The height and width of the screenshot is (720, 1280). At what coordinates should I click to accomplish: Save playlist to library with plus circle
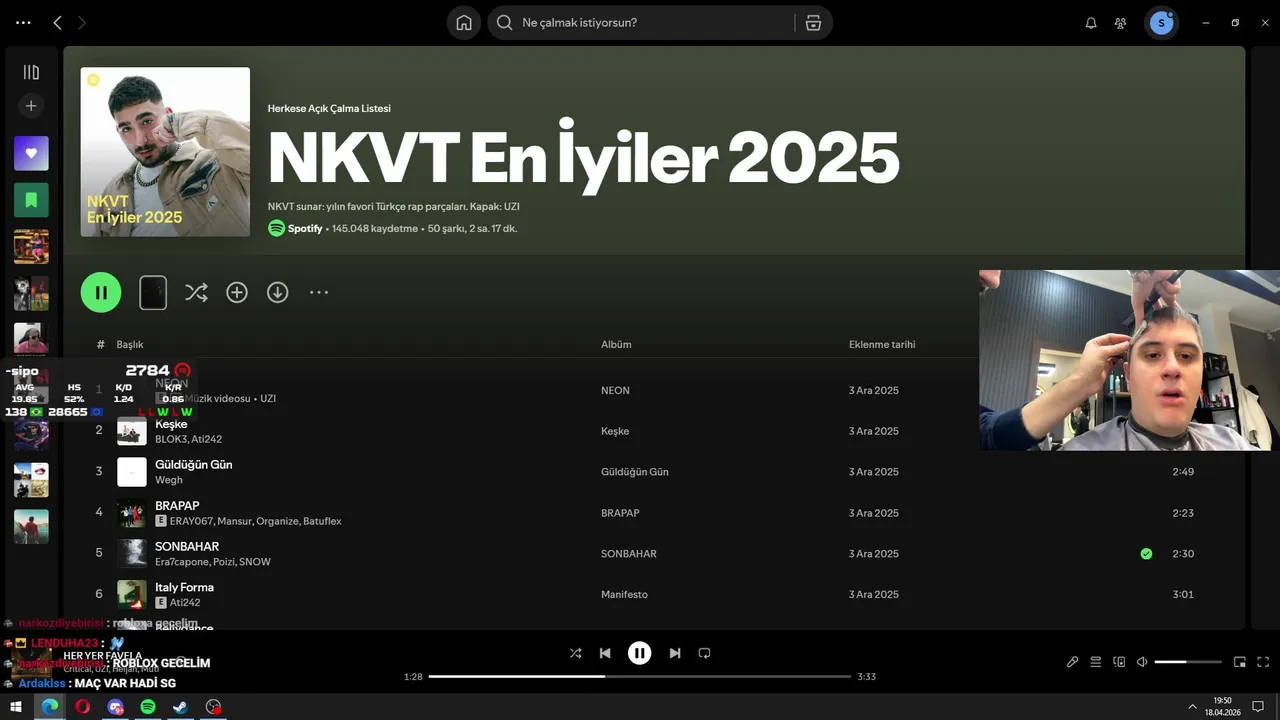tap(237, 292)
